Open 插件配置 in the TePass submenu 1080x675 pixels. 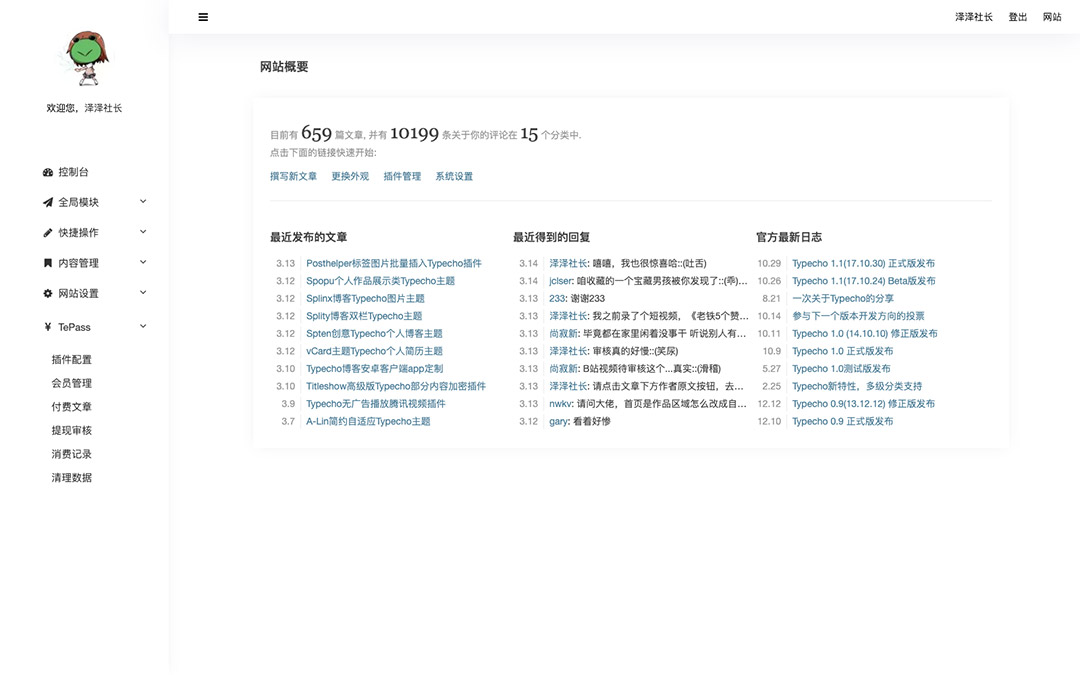(72, 360)
